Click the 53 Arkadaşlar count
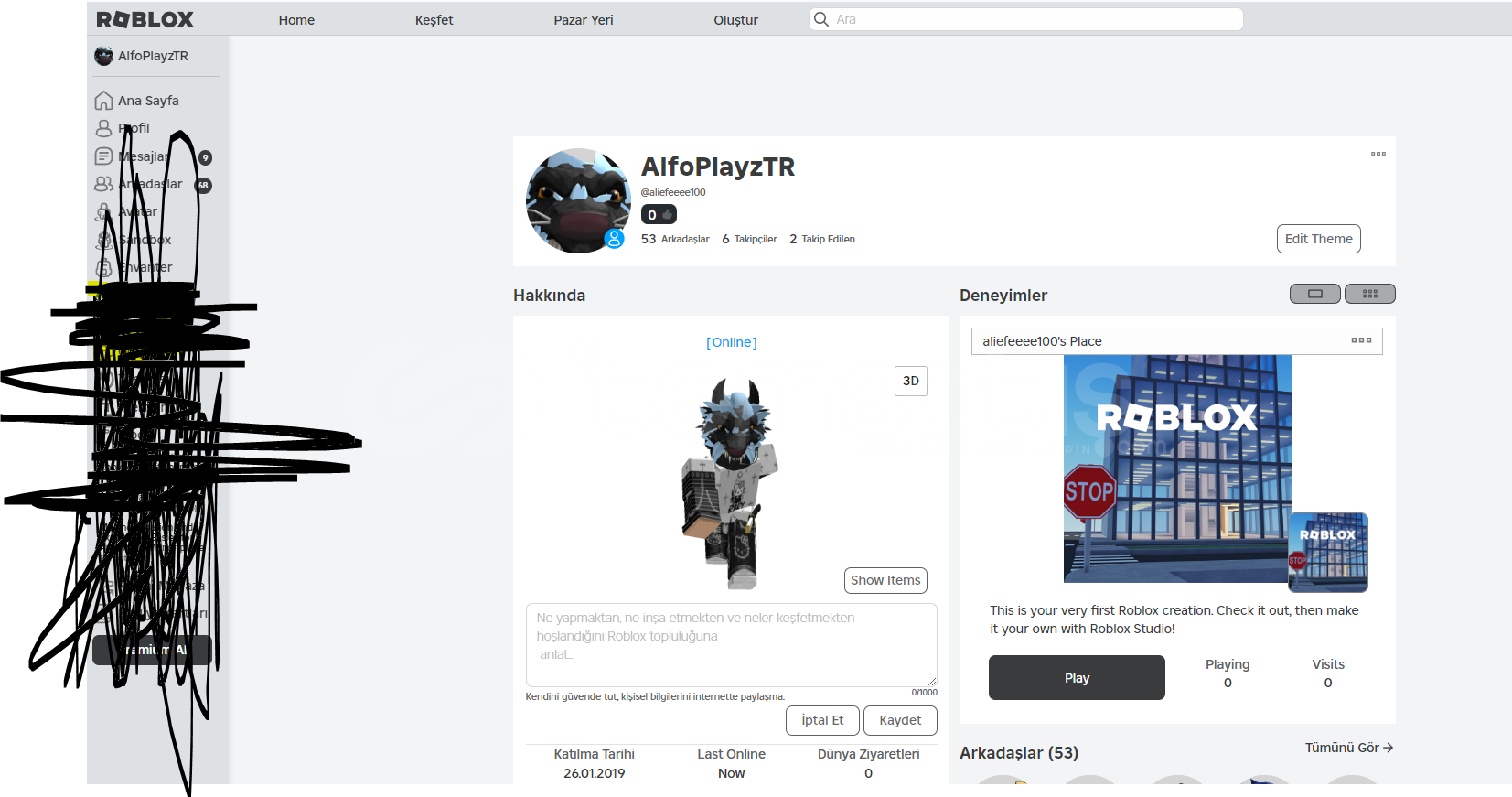 pyautogui.click(x=675, y=239)
